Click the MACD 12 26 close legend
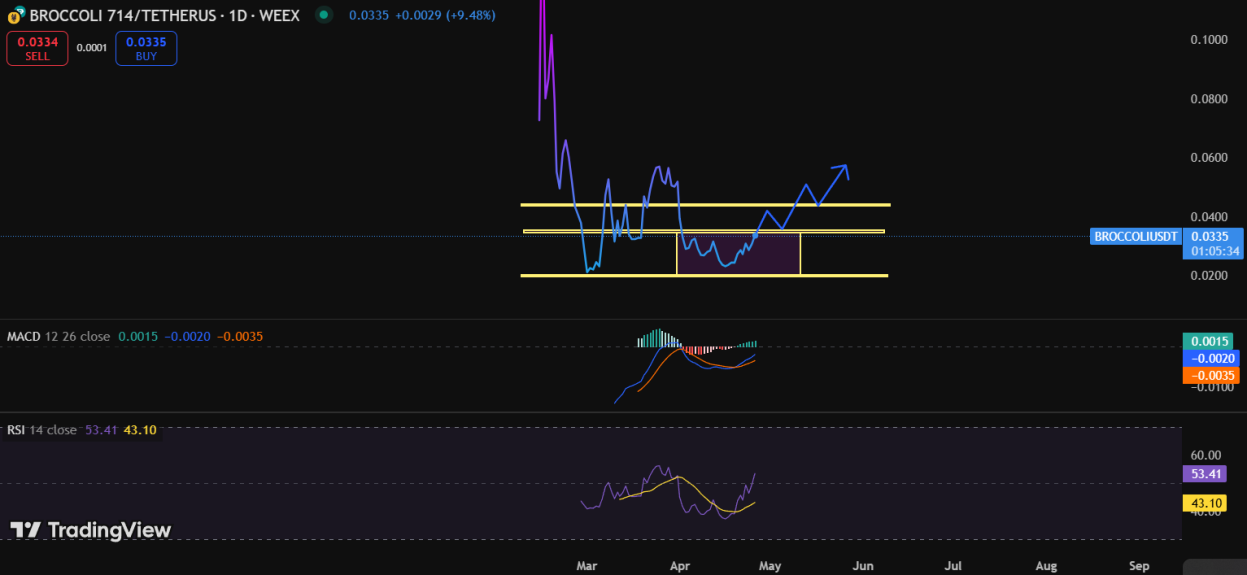1247x575 pixels. point(59,337)
